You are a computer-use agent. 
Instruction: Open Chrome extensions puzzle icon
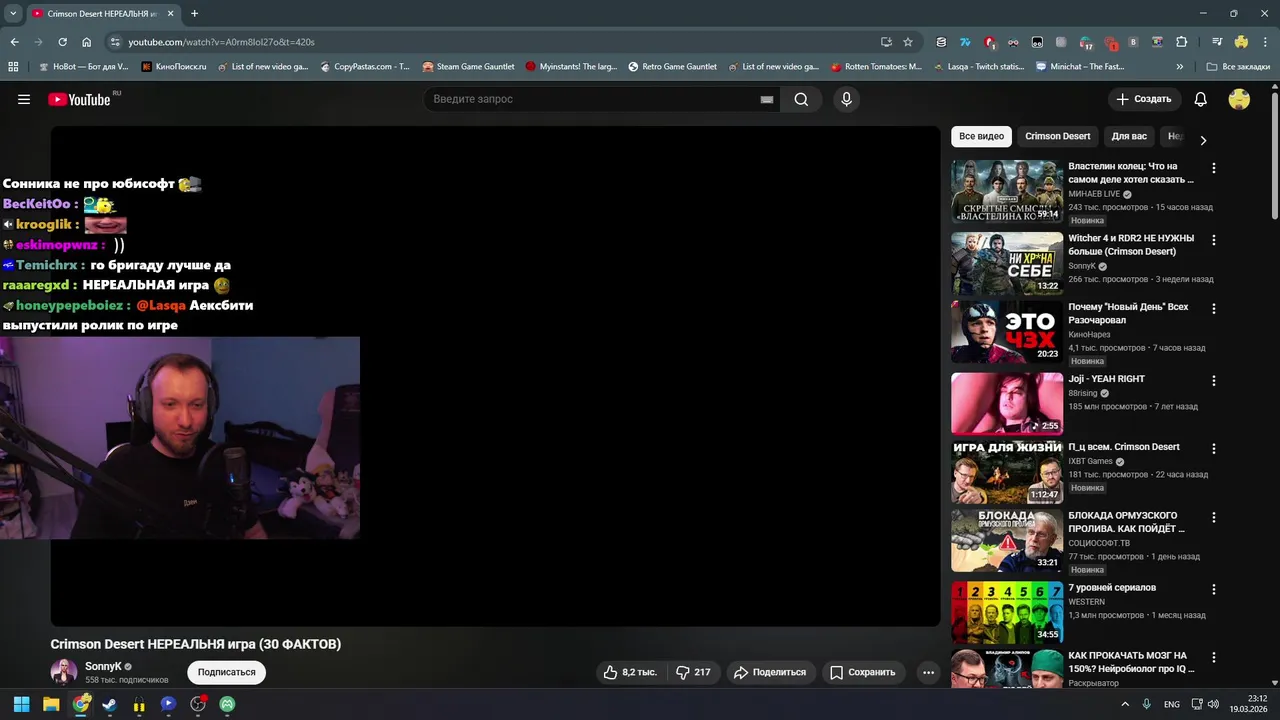pyautogui.click(x=1181, y=42)
